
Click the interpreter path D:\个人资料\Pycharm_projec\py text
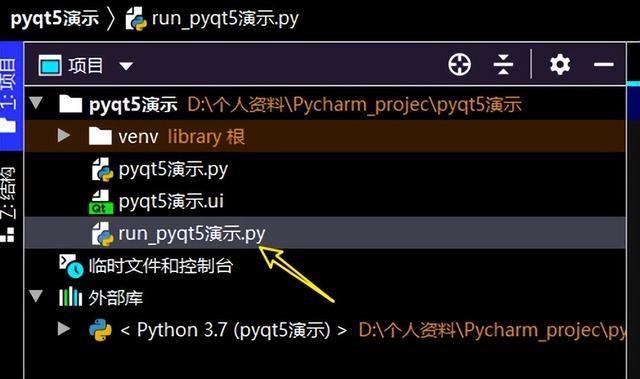point(491,330)
